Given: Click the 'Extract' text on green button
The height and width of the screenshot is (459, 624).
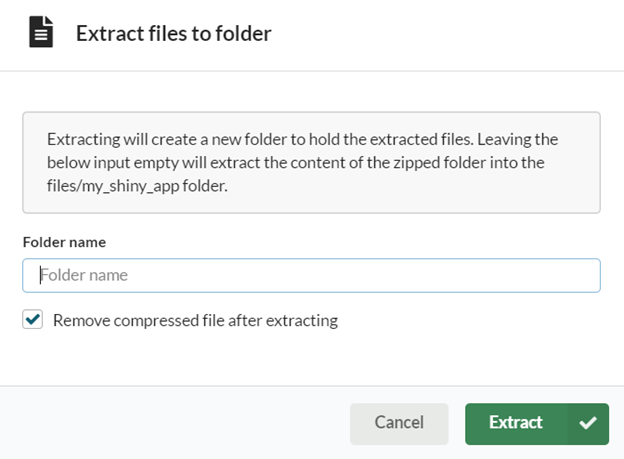Looking at the screenshot, I should pos(515,423).
